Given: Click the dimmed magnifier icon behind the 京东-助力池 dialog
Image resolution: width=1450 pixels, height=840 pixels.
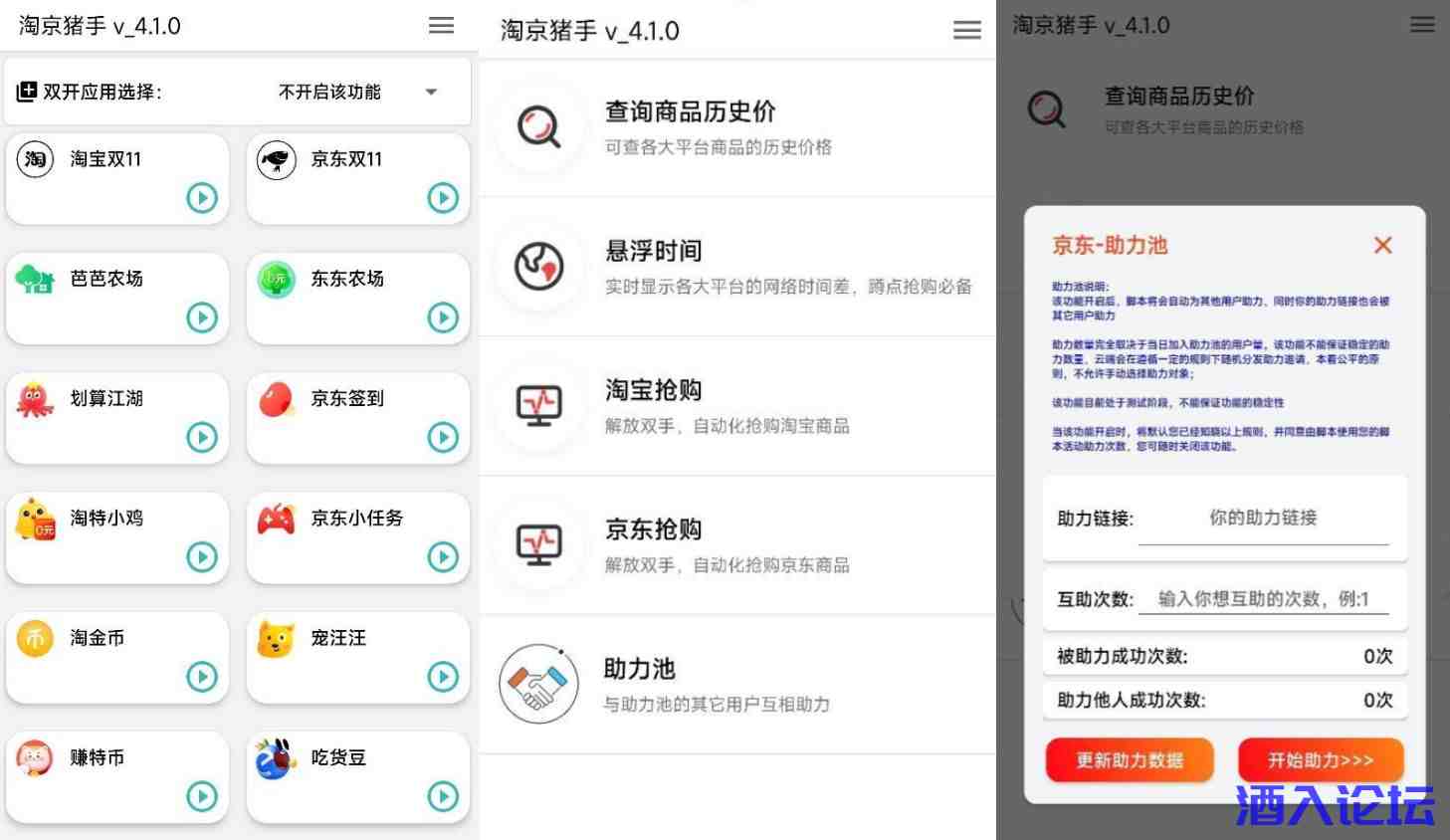Looking at the screenshot, I should [x=1047, y=108].
